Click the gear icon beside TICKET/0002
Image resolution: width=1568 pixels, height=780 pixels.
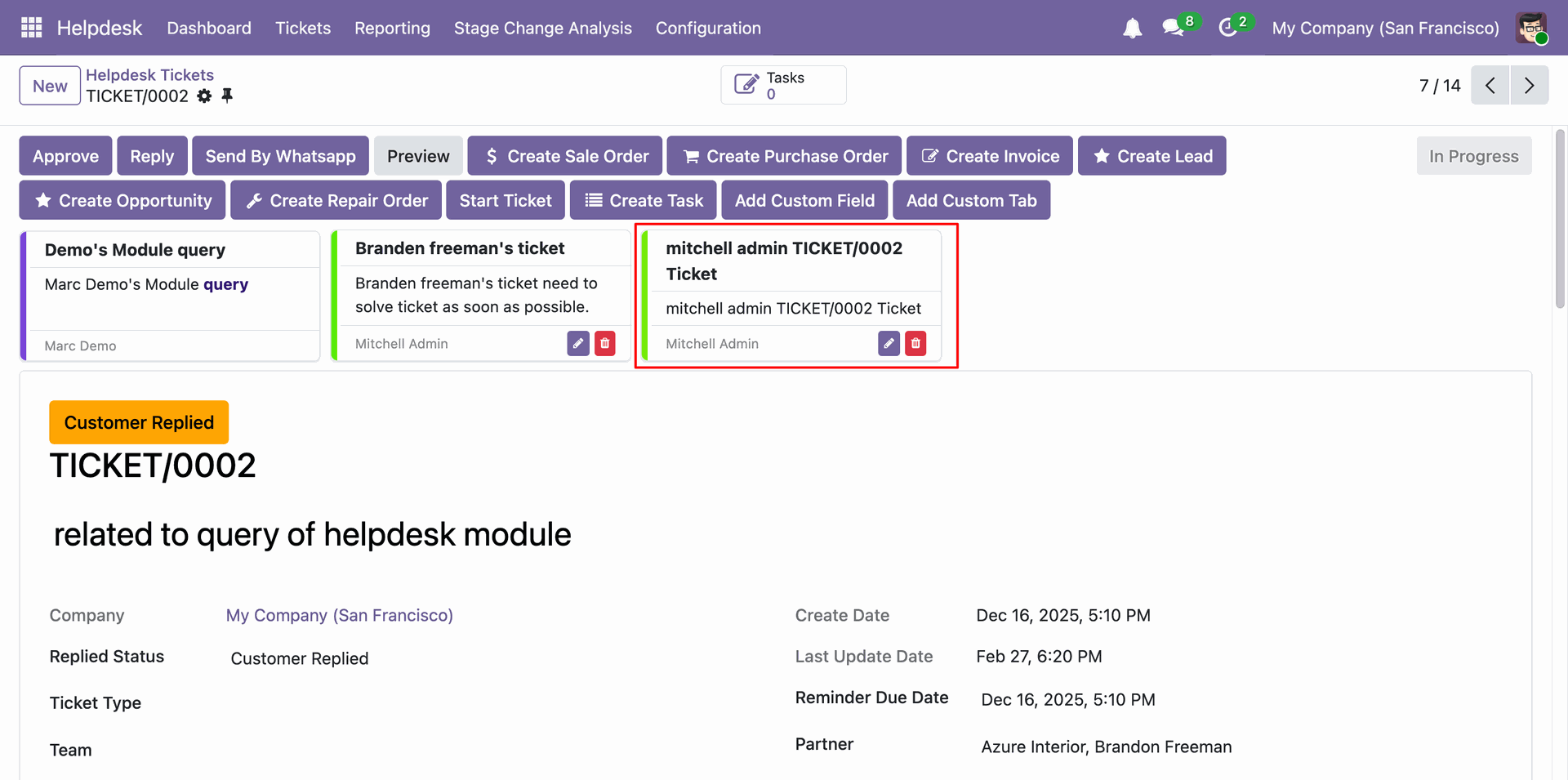coord(204,96)
